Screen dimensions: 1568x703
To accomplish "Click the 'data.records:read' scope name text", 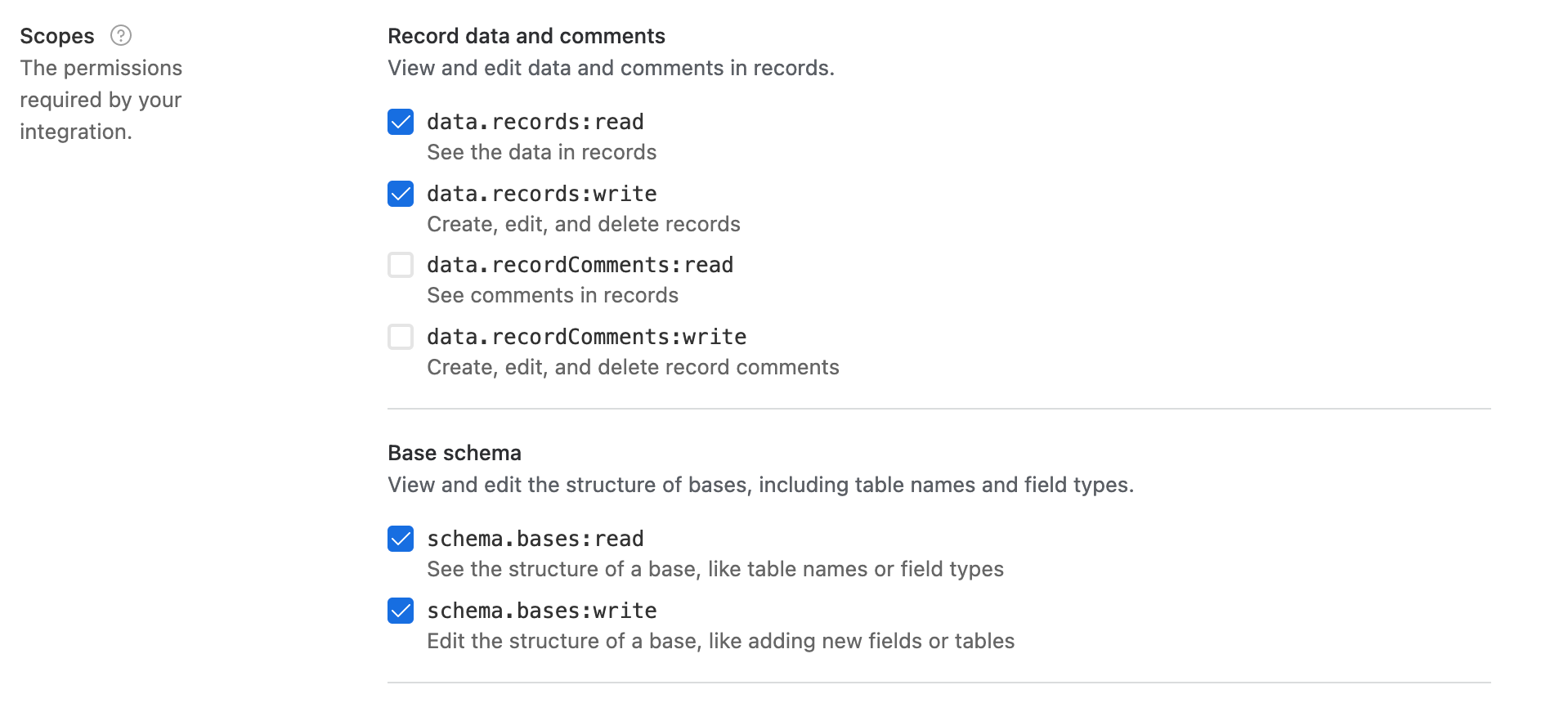I will 535,122.
